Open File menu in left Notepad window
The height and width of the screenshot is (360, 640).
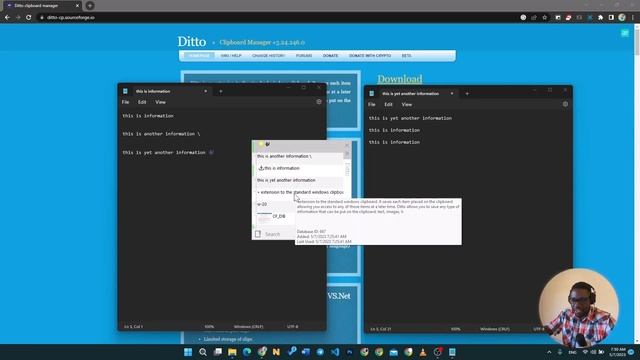[125, 102]
